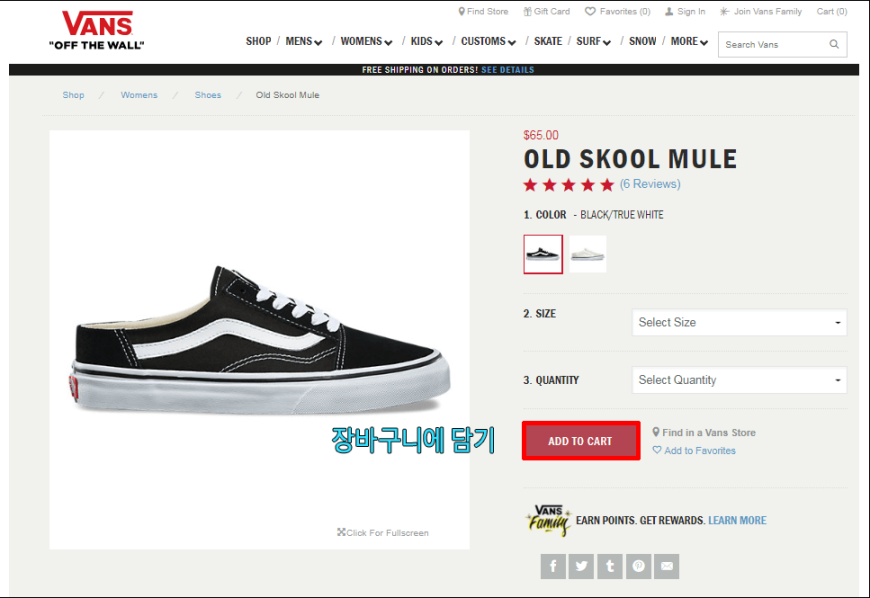870x598 pixels.
Task: Go to Shop breadcrumb
Action: [x=73, y=95]
